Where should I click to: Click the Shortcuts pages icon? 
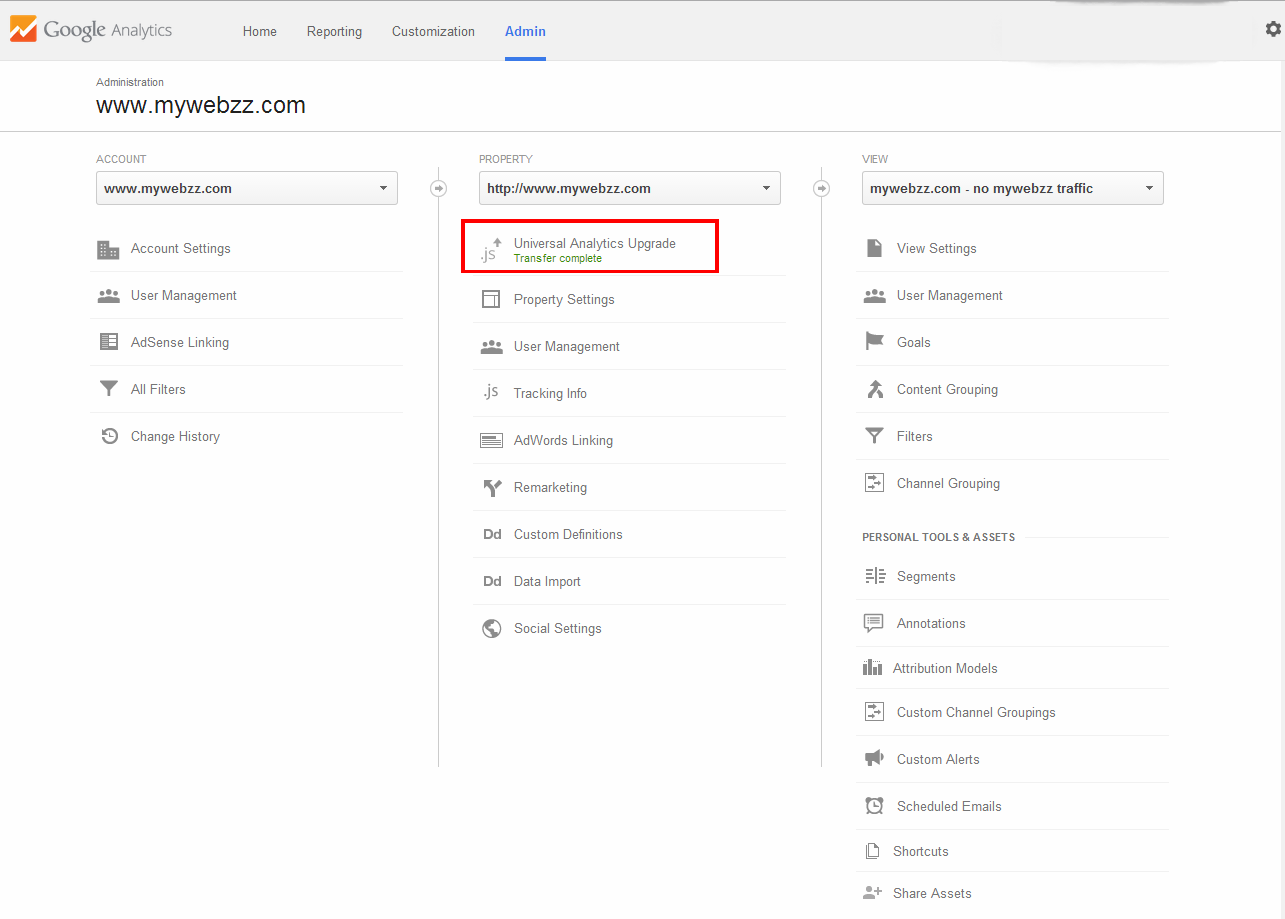coord(872,851)
